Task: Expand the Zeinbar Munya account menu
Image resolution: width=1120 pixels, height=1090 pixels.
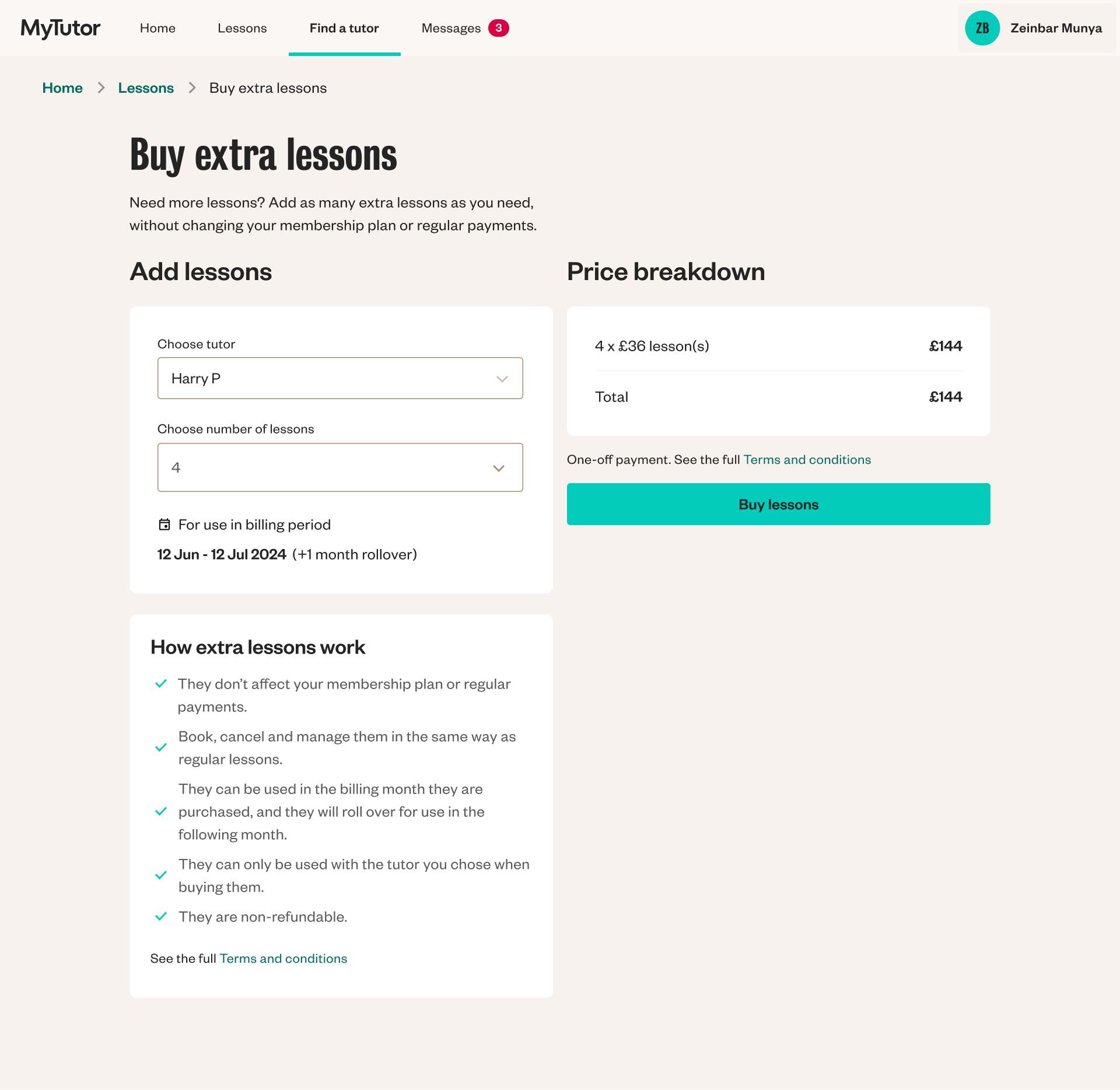Action: pyautogui.click(x=1056, y=28)
